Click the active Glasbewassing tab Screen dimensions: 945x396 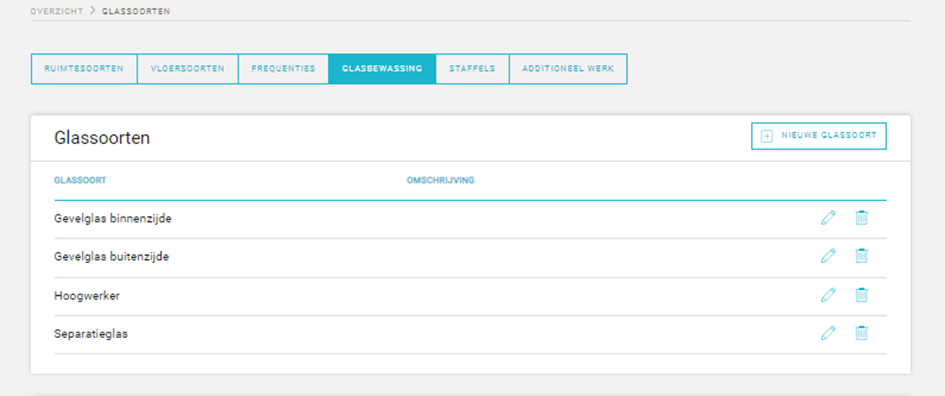382,69
